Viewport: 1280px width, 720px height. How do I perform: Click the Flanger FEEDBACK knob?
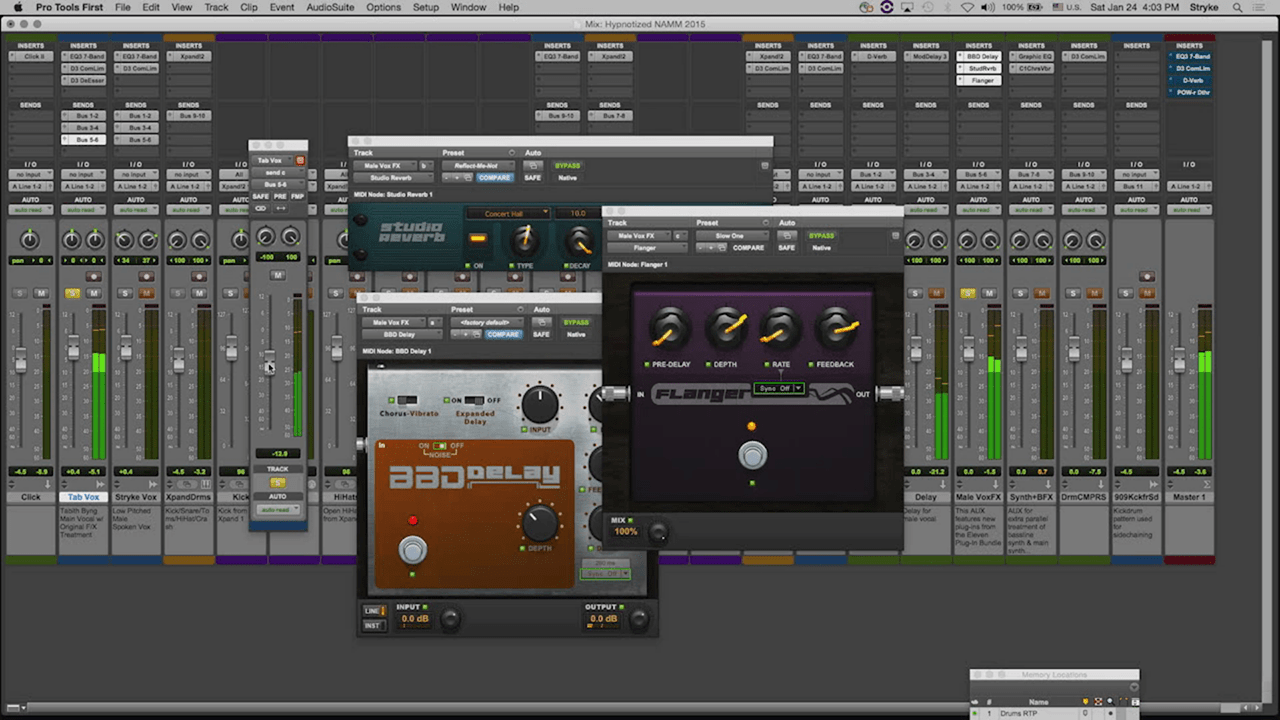point(836,328)
